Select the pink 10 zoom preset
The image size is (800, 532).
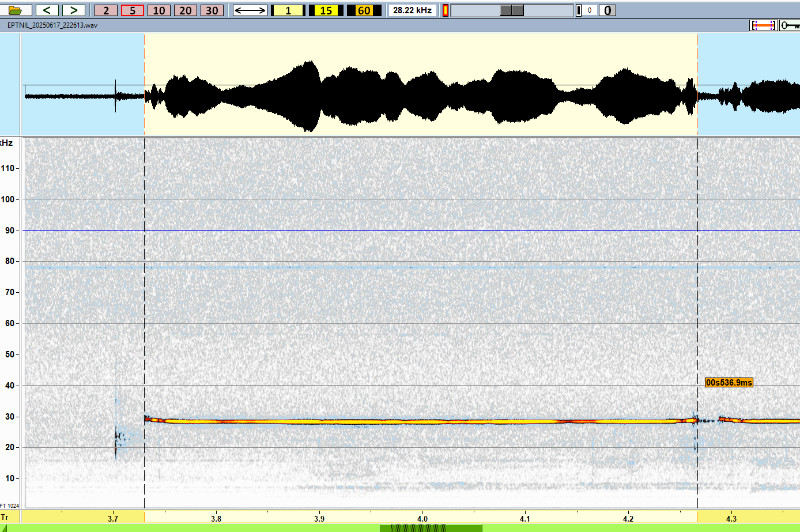159,10
